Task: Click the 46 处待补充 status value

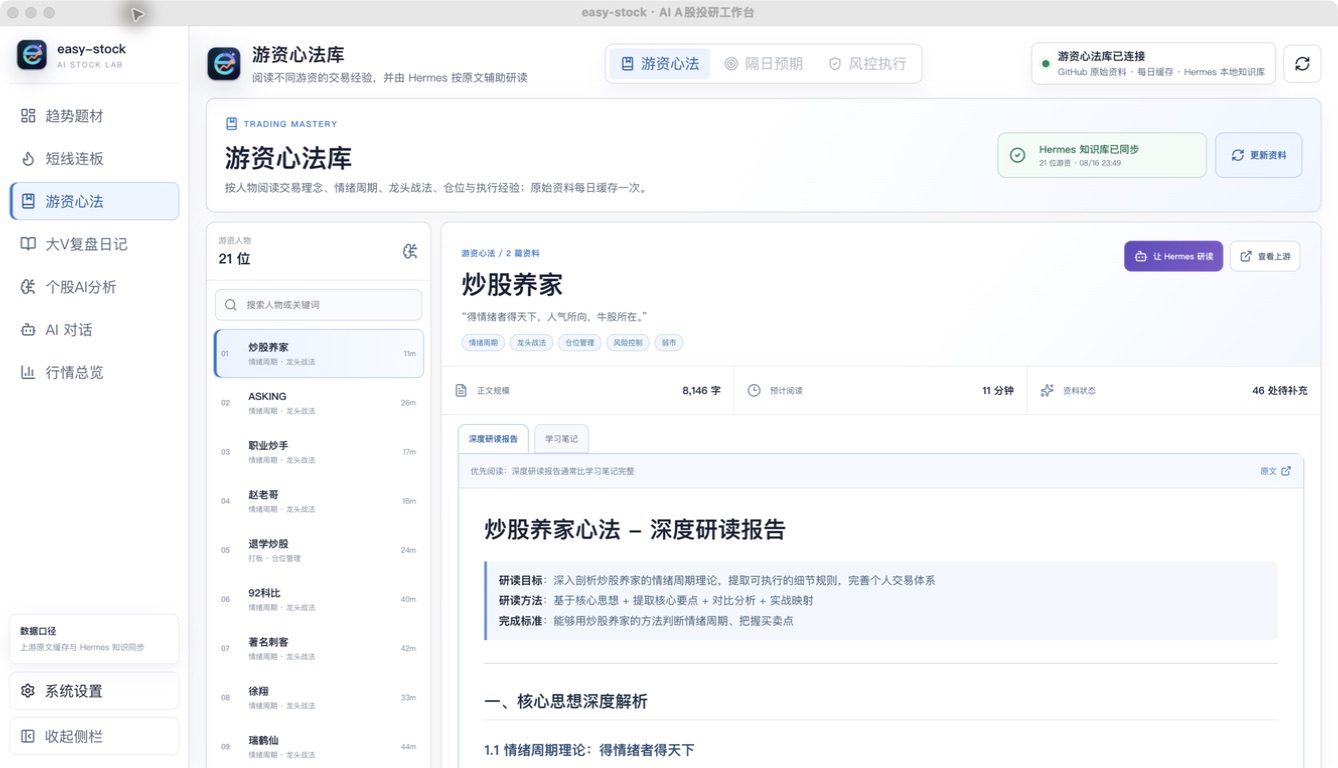Action: [1280, 390]
